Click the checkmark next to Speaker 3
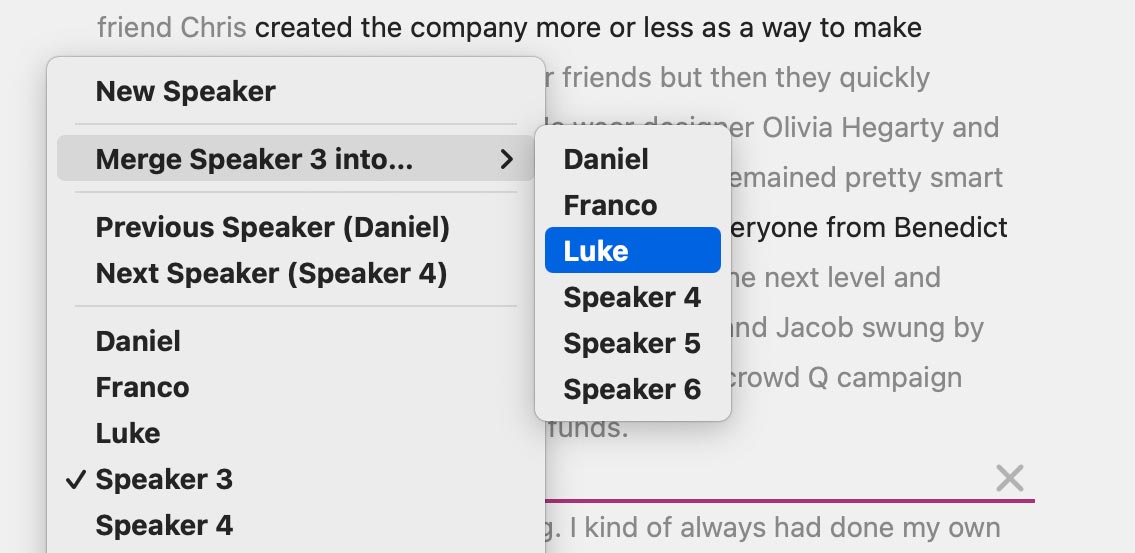Viewport: 1135px width, 553px height. [75, 480]
